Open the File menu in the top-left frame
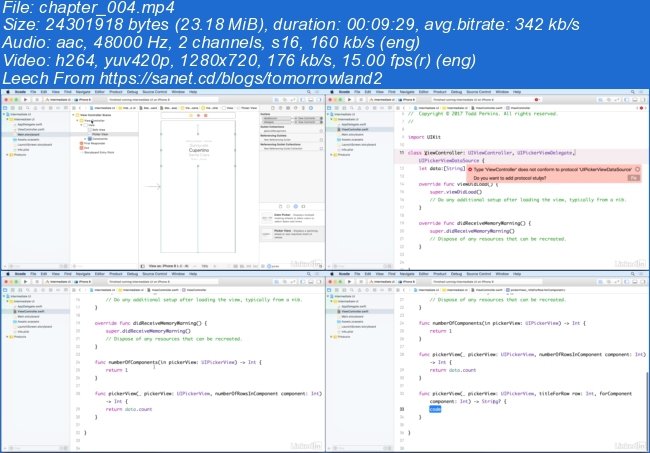The image size is (650, 453). click(x=33, y=92)
